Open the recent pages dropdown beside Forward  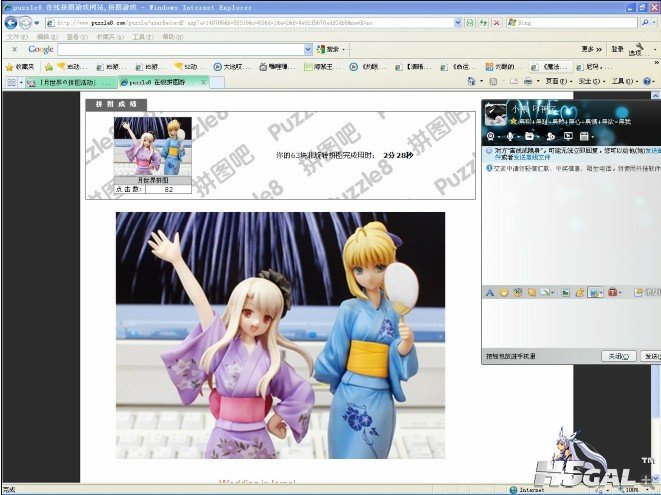coord(37,23)
